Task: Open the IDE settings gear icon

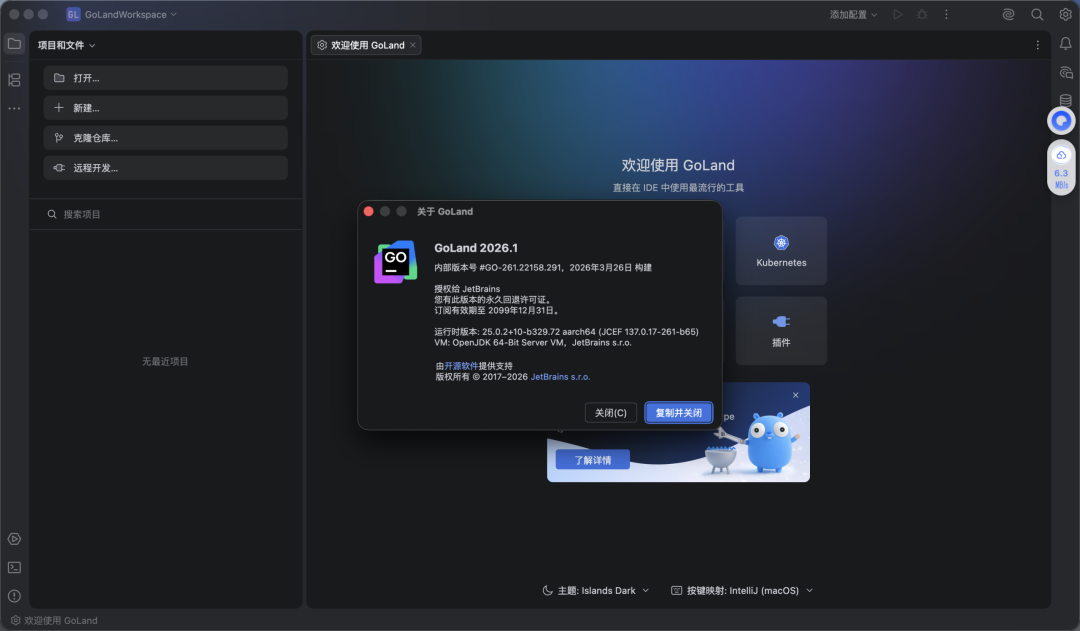Action: (1065, 14)
